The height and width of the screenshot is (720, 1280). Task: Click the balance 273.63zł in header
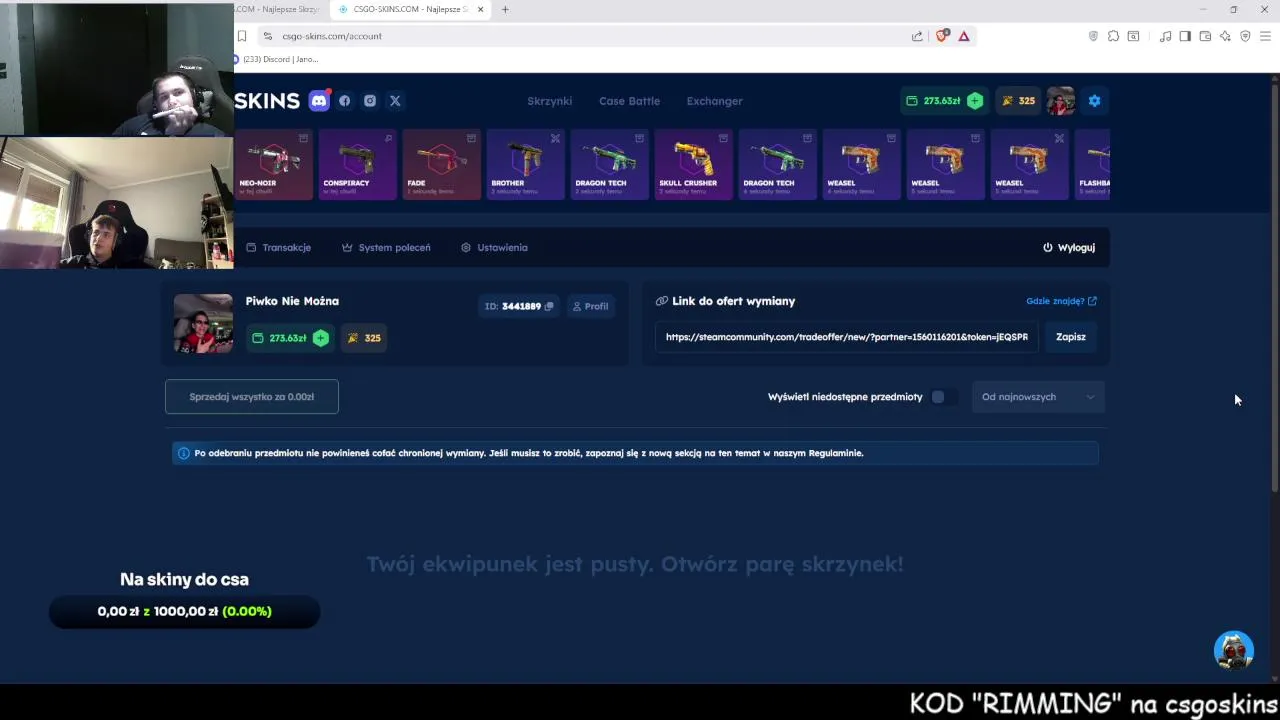[941, 101]
